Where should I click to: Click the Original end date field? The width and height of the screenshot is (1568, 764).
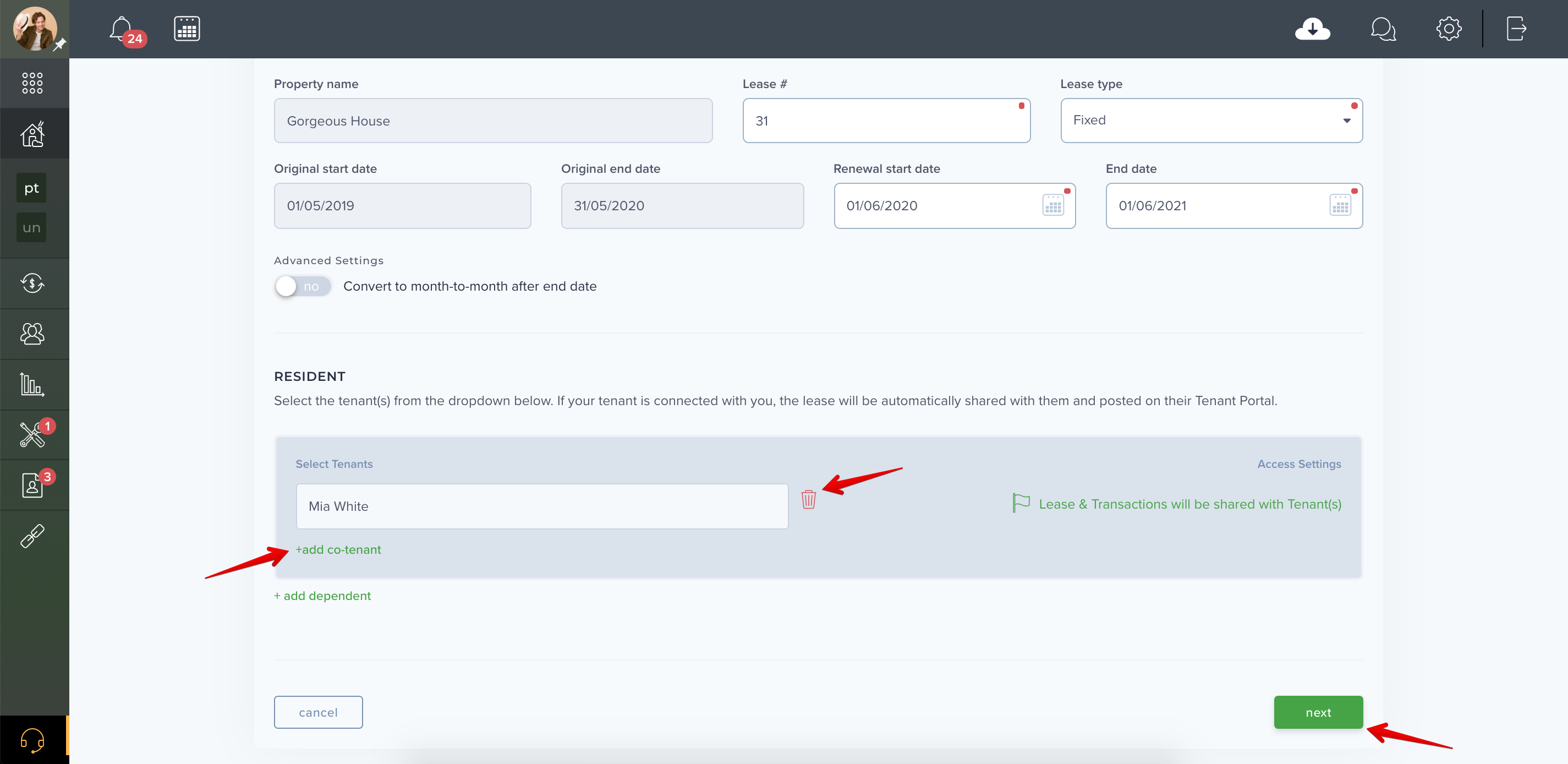(x=682, y=206)
